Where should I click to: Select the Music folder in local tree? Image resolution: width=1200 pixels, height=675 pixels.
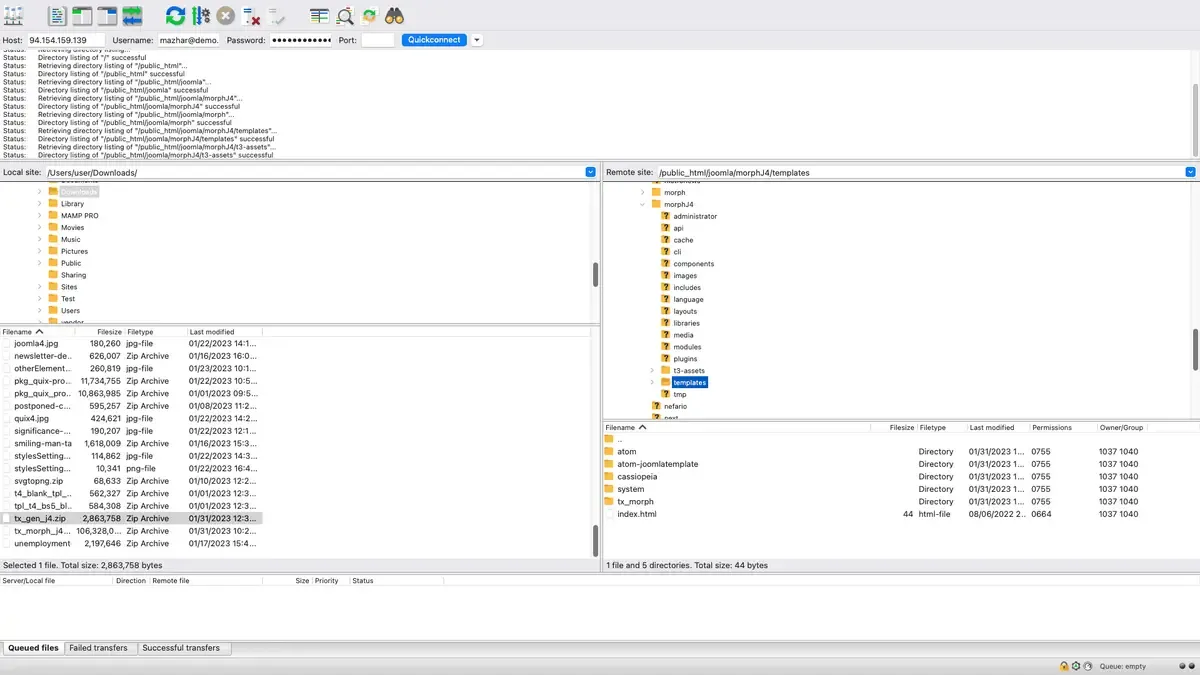(x=71, y=239)
